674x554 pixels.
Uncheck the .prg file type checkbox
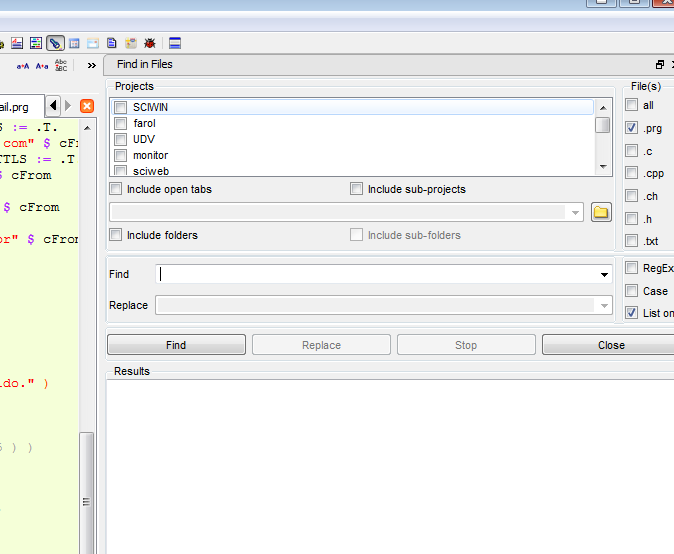coord(631,128)
